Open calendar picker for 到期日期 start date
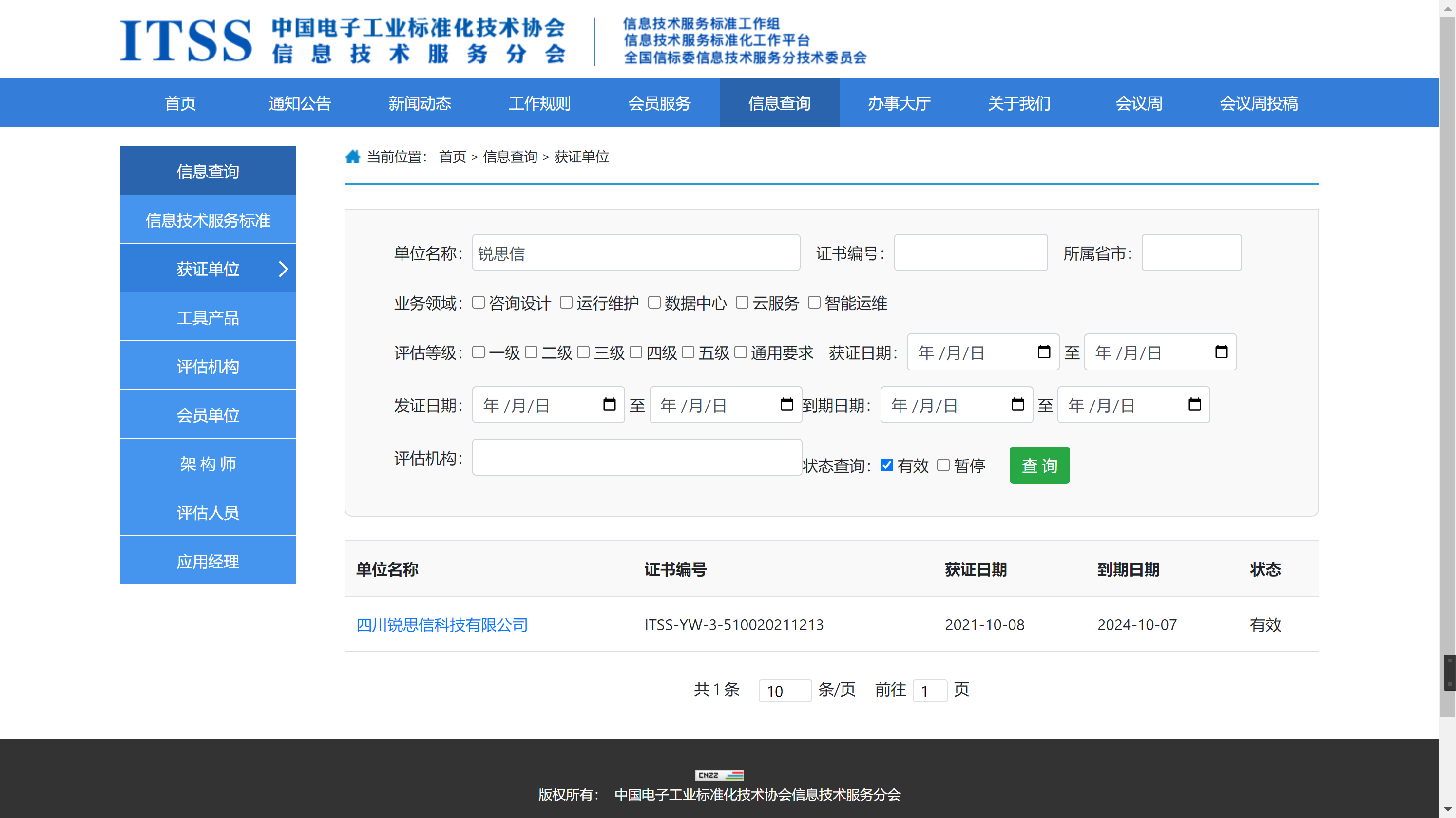This screenshot has height=818, width=1456. point(1017,404)
